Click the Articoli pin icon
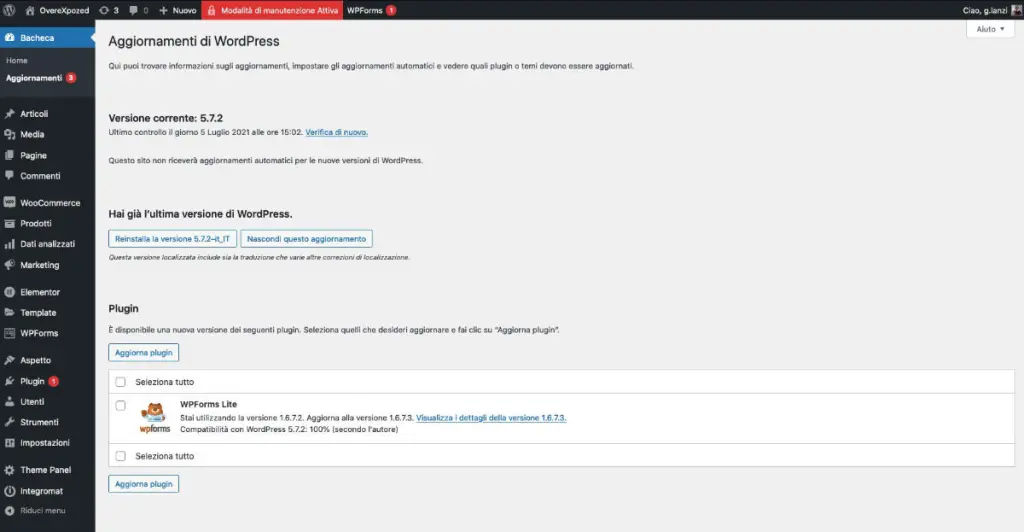1024x532 pixels. coord(9,114)
